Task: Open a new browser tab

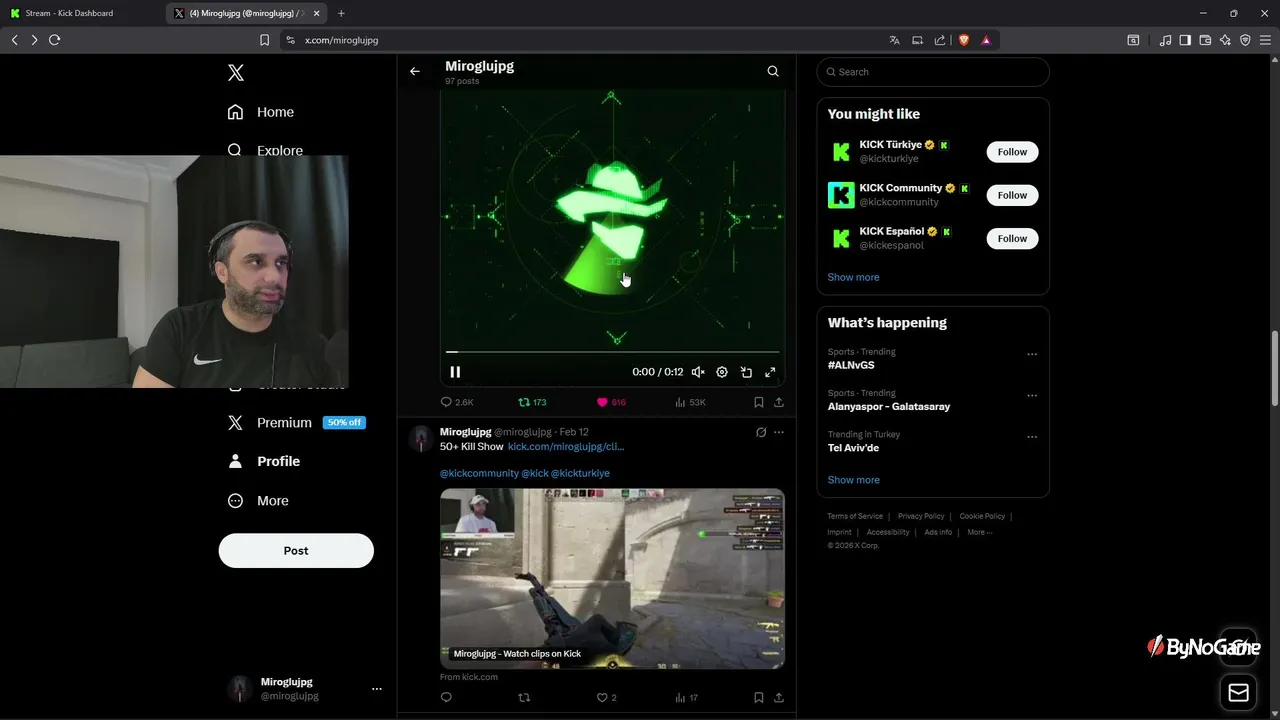Action: 341,13
